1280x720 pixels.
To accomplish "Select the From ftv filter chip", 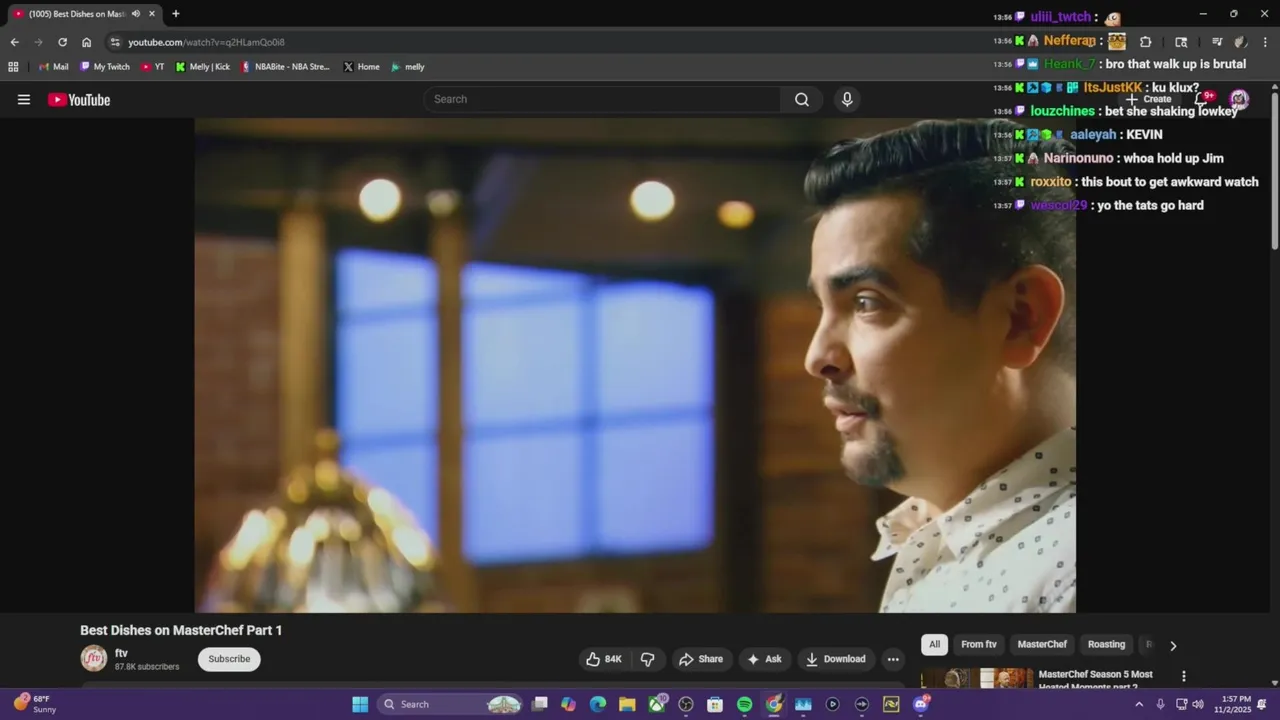I will [x=978, y=645].
